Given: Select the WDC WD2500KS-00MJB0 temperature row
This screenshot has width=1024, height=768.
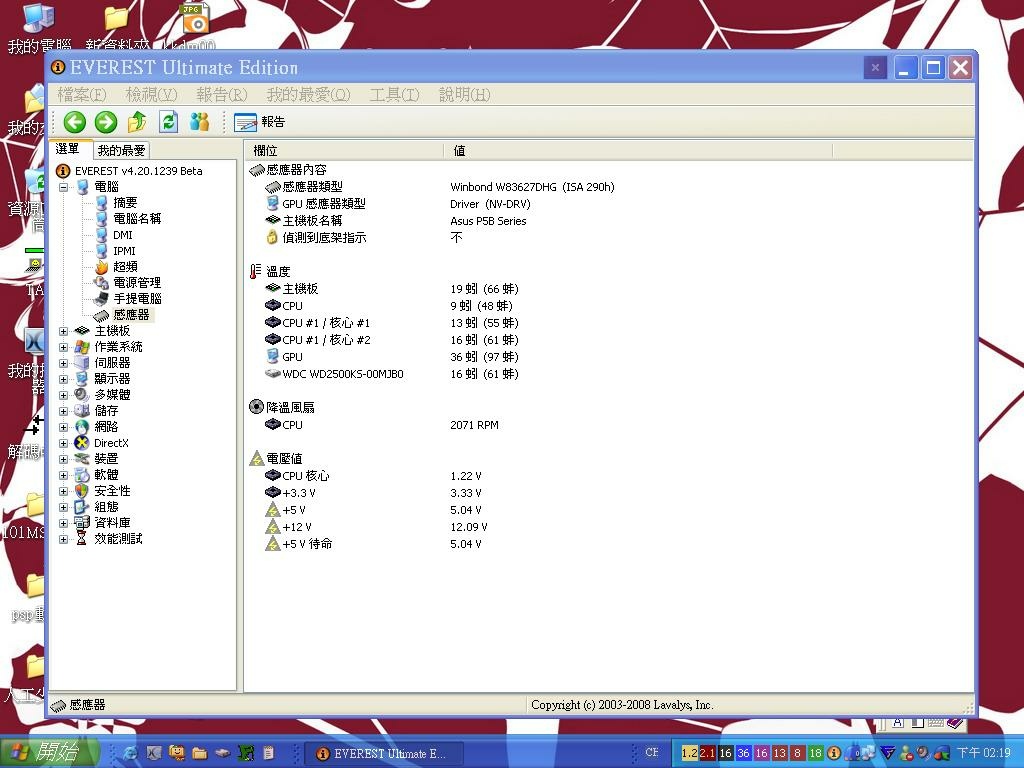Looking at the screenshot, I should (x=391, y=374).
